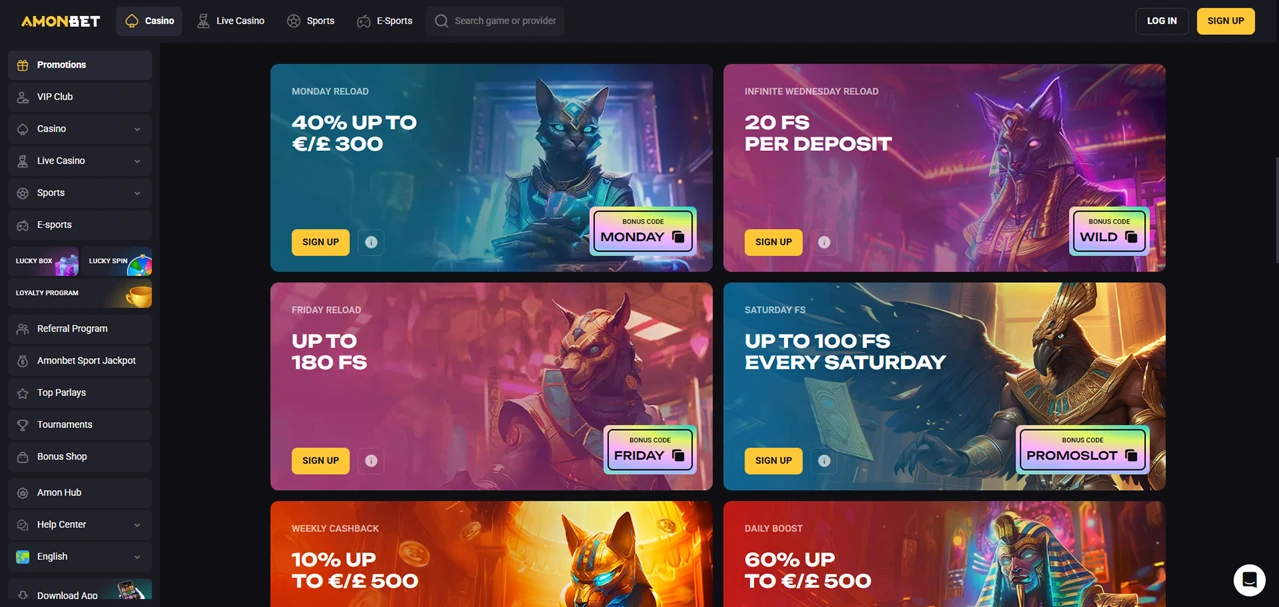Open the Lucky Spin wheel tile
1279x607 pixels.
[x=117, y=261]
